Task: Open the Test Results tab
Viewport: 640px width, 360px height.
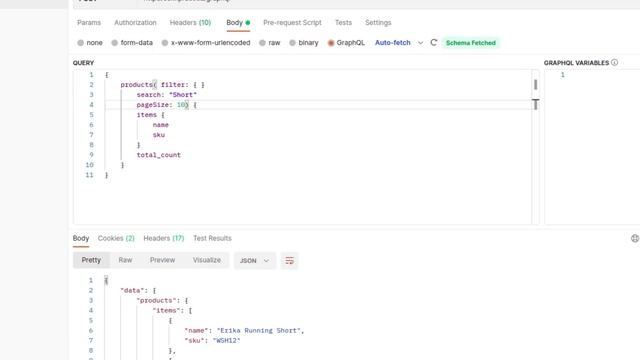Action: 212,238
